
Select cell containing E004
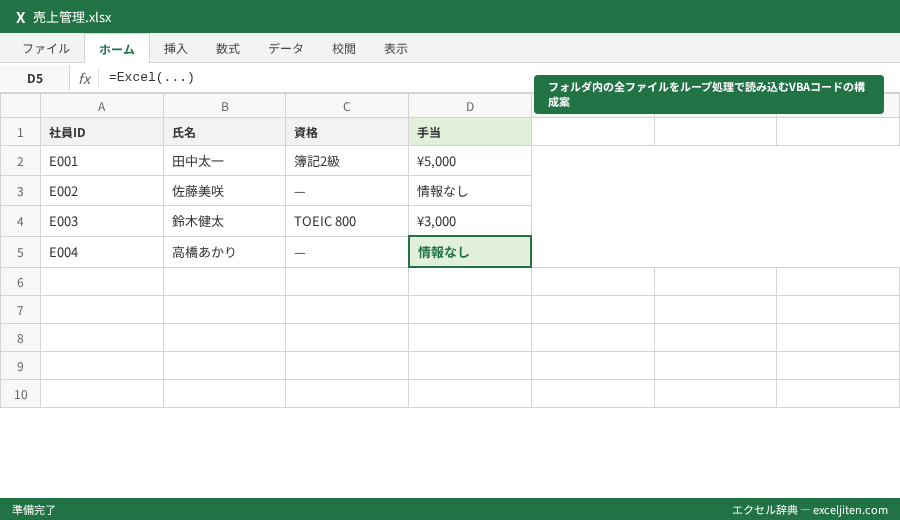(102, 252)
